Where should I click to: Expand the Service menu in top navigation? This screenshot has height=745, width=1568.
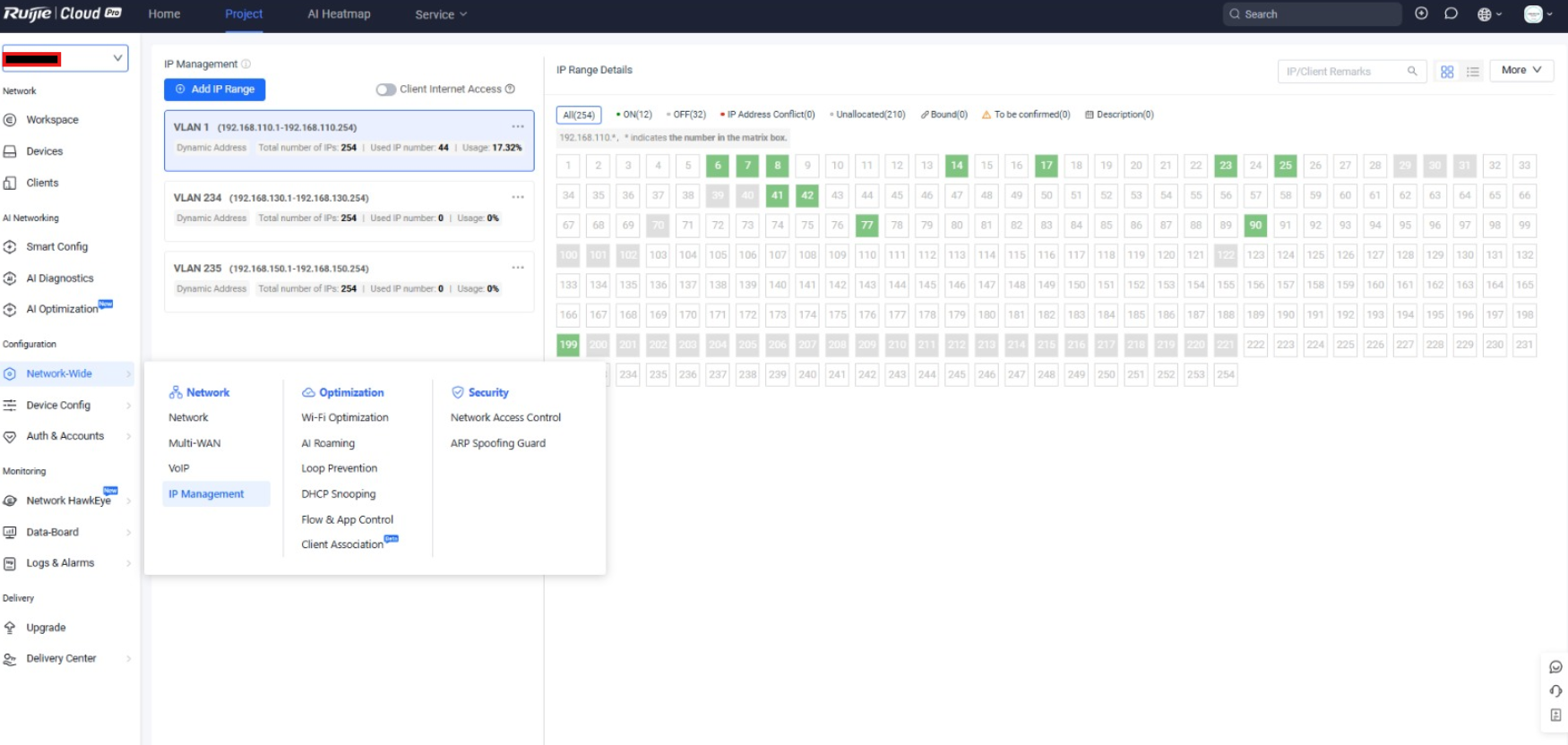(440, 14)
